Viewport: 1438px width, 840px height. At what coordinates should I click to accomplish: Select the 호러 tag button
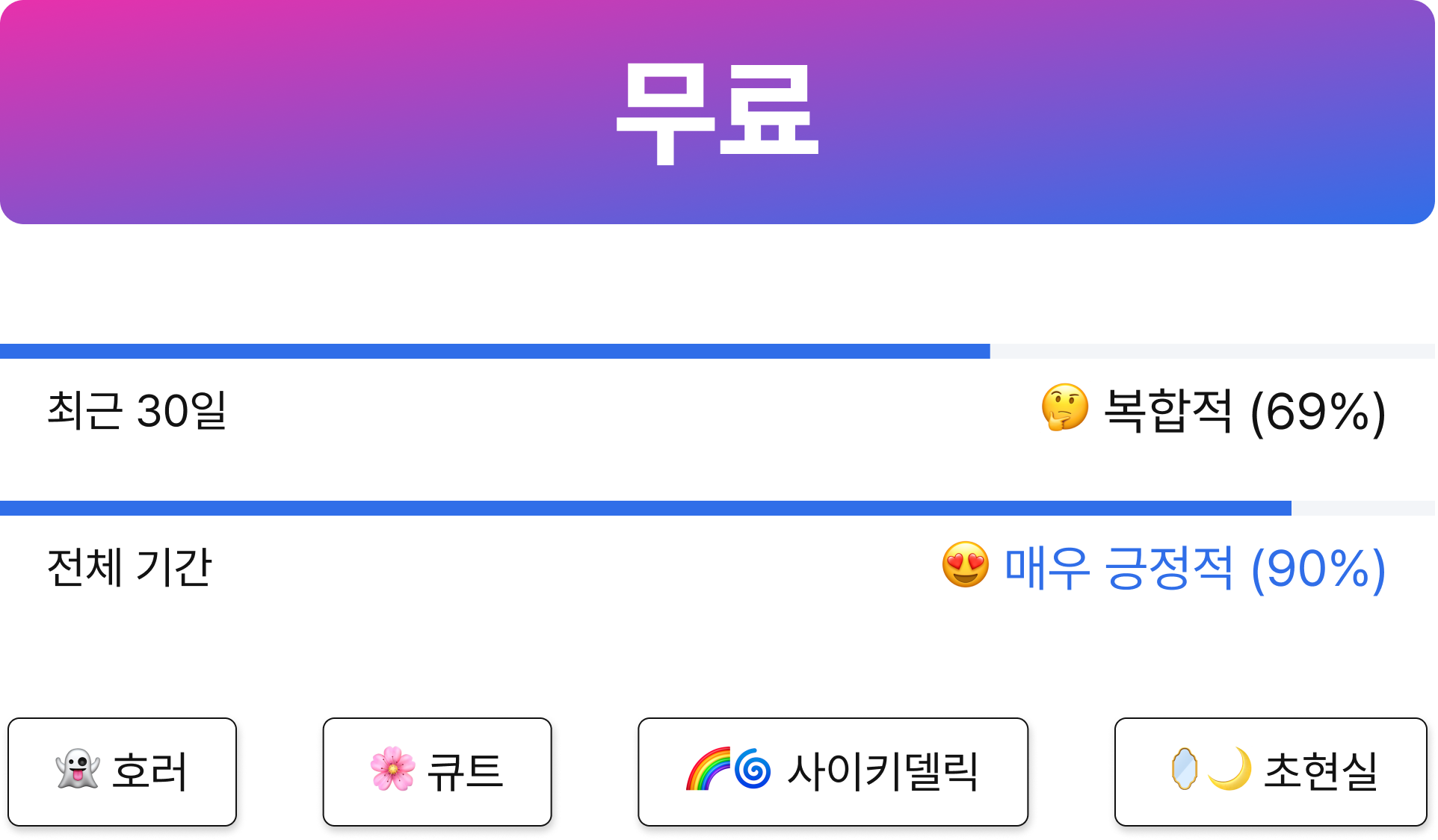pyautogui.click(x=123, y=772)
